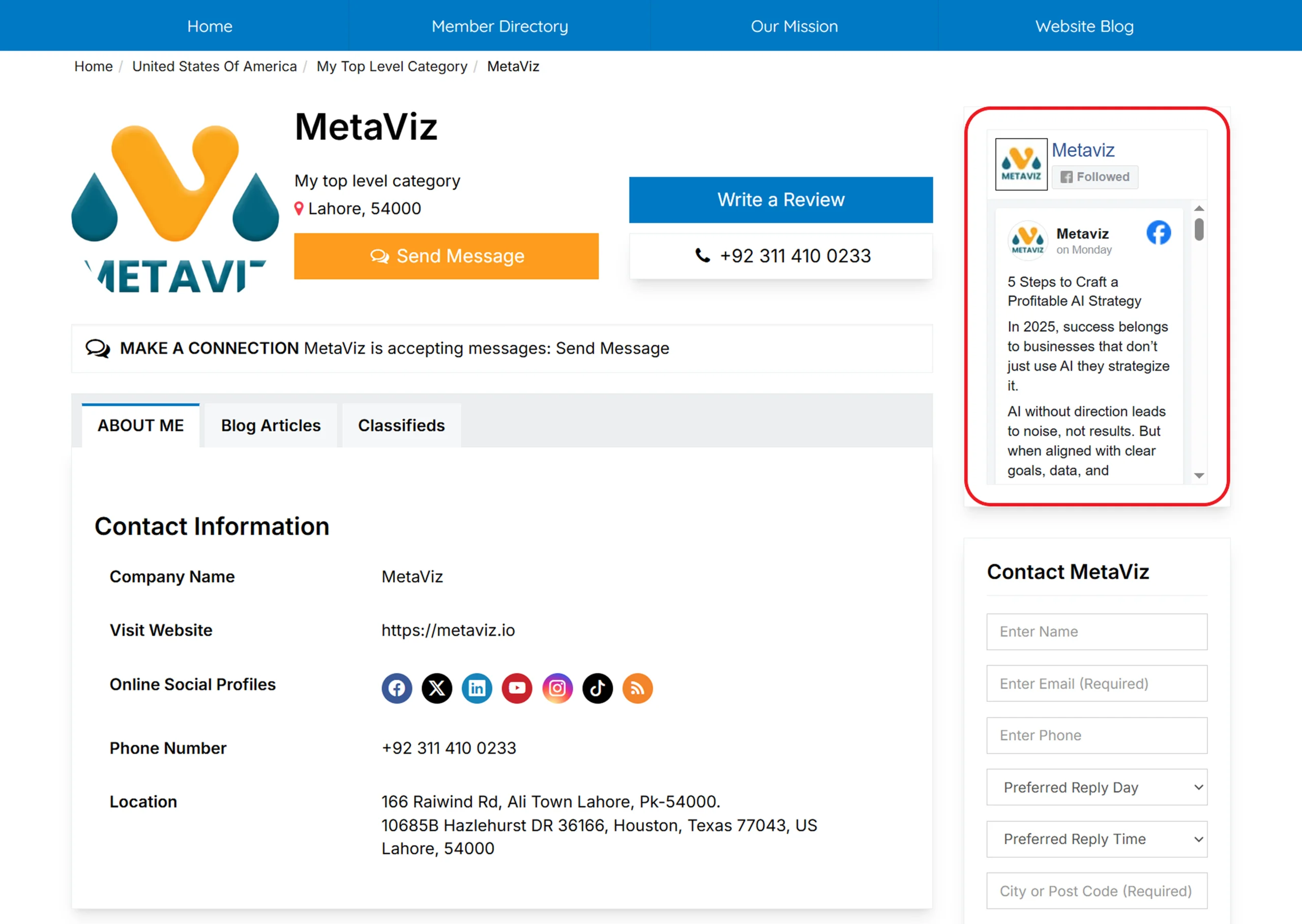Open MetaViz's Facebook profile icon

tap(397, 689)
